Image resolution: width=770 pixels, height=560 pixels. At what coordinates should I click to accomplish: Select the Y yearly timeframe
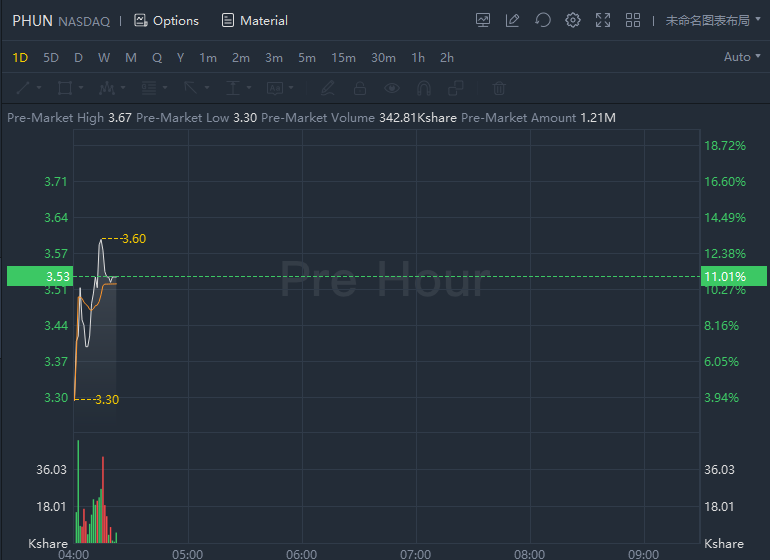coord(180,58)
